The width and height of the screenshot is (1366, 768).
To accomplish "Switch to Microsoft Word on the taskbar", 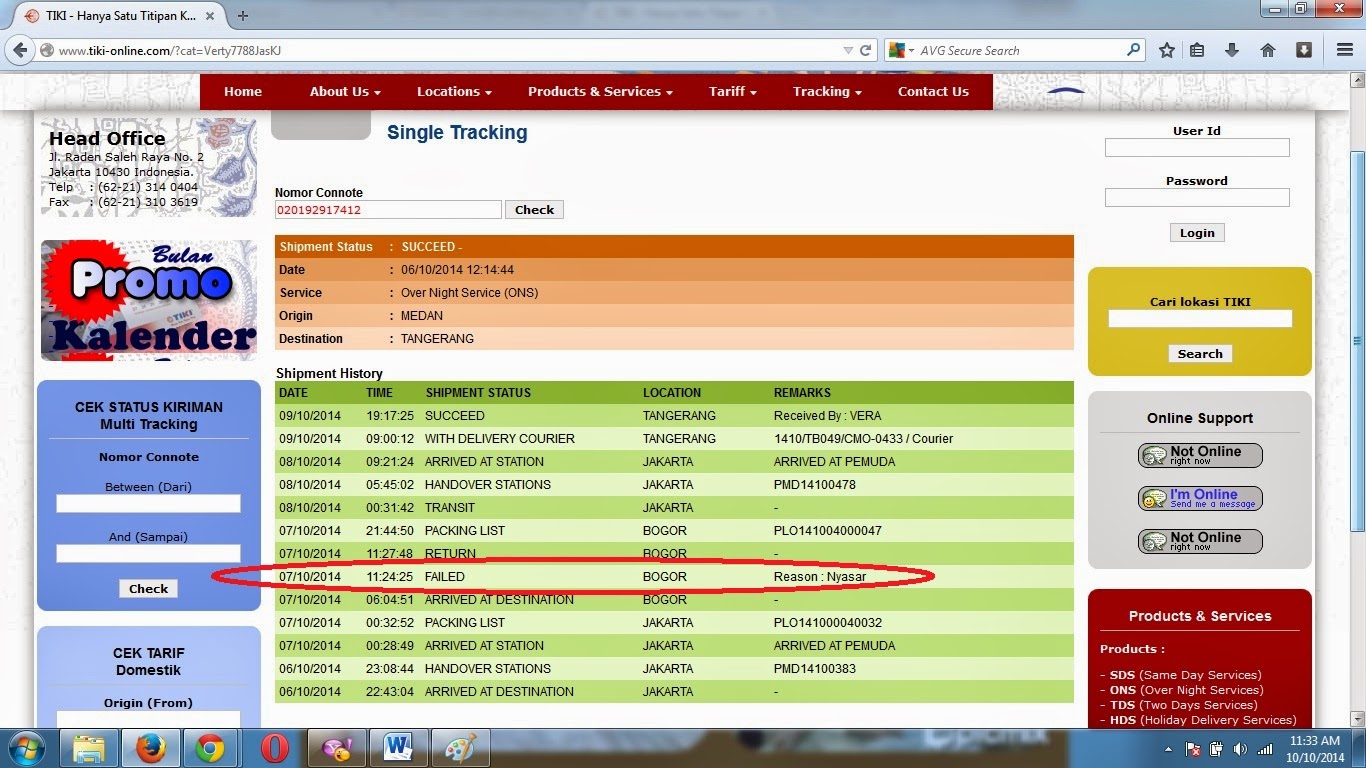I will point(398,748).
